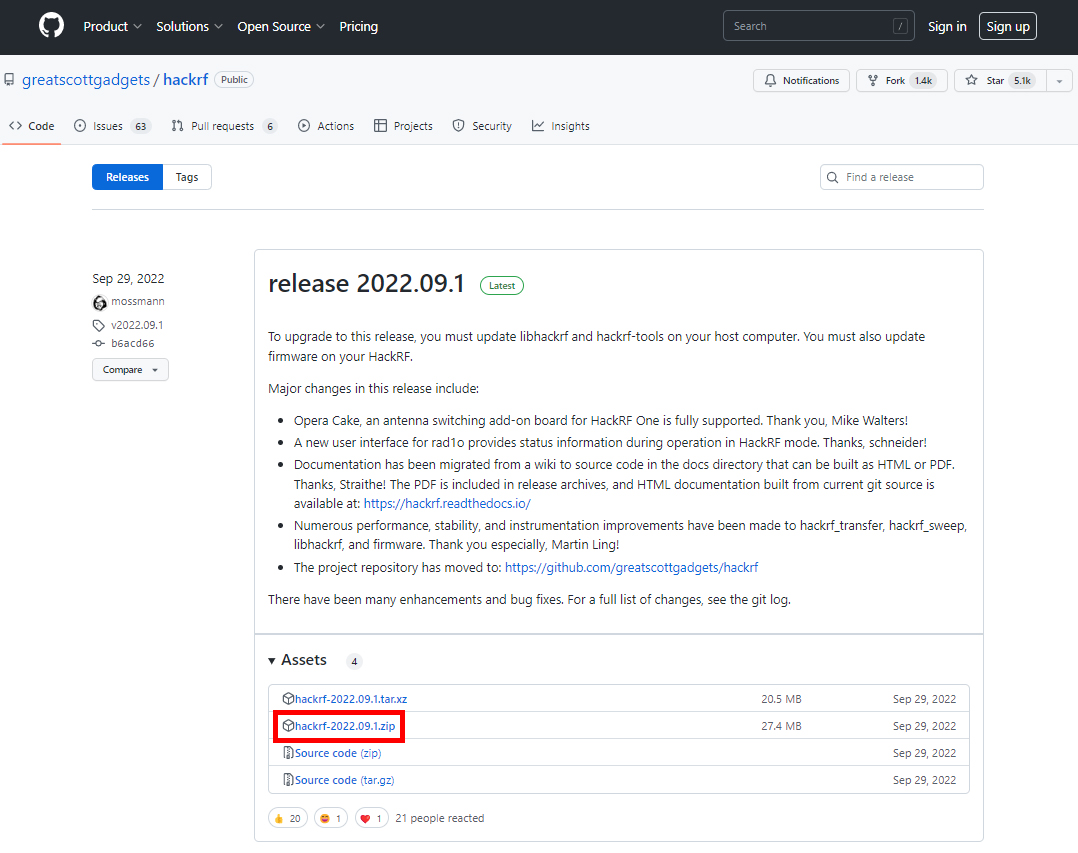Viewport: 1078px width, 853px height.
Task: Click the heart reaction
Action: 371,818
